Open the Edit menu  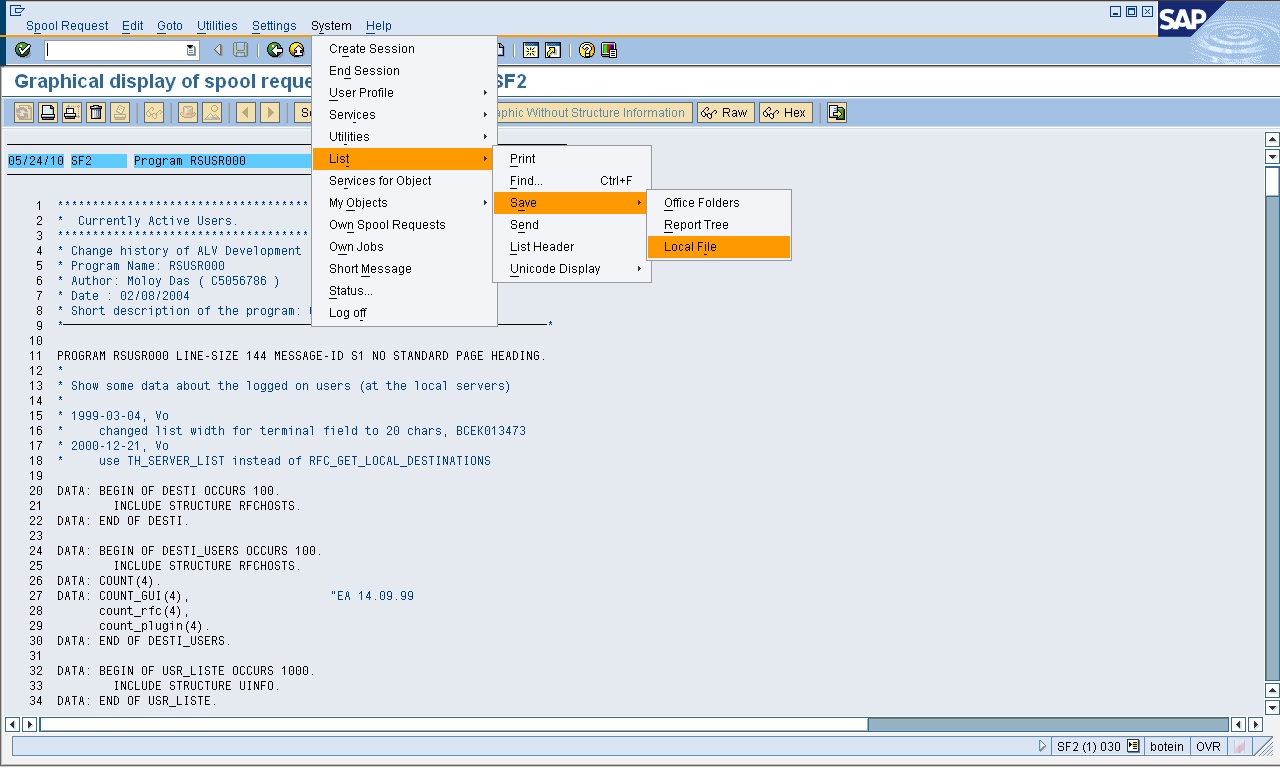coord(132,26)
